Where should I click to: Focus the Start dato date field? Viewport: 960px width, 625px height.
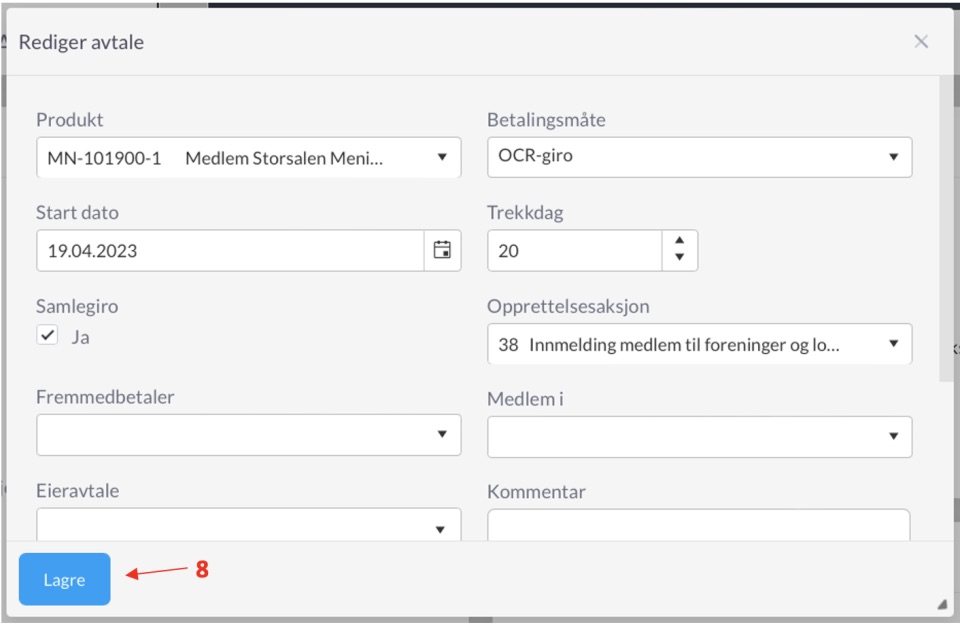pyautogui.click(x=230, y=250)
